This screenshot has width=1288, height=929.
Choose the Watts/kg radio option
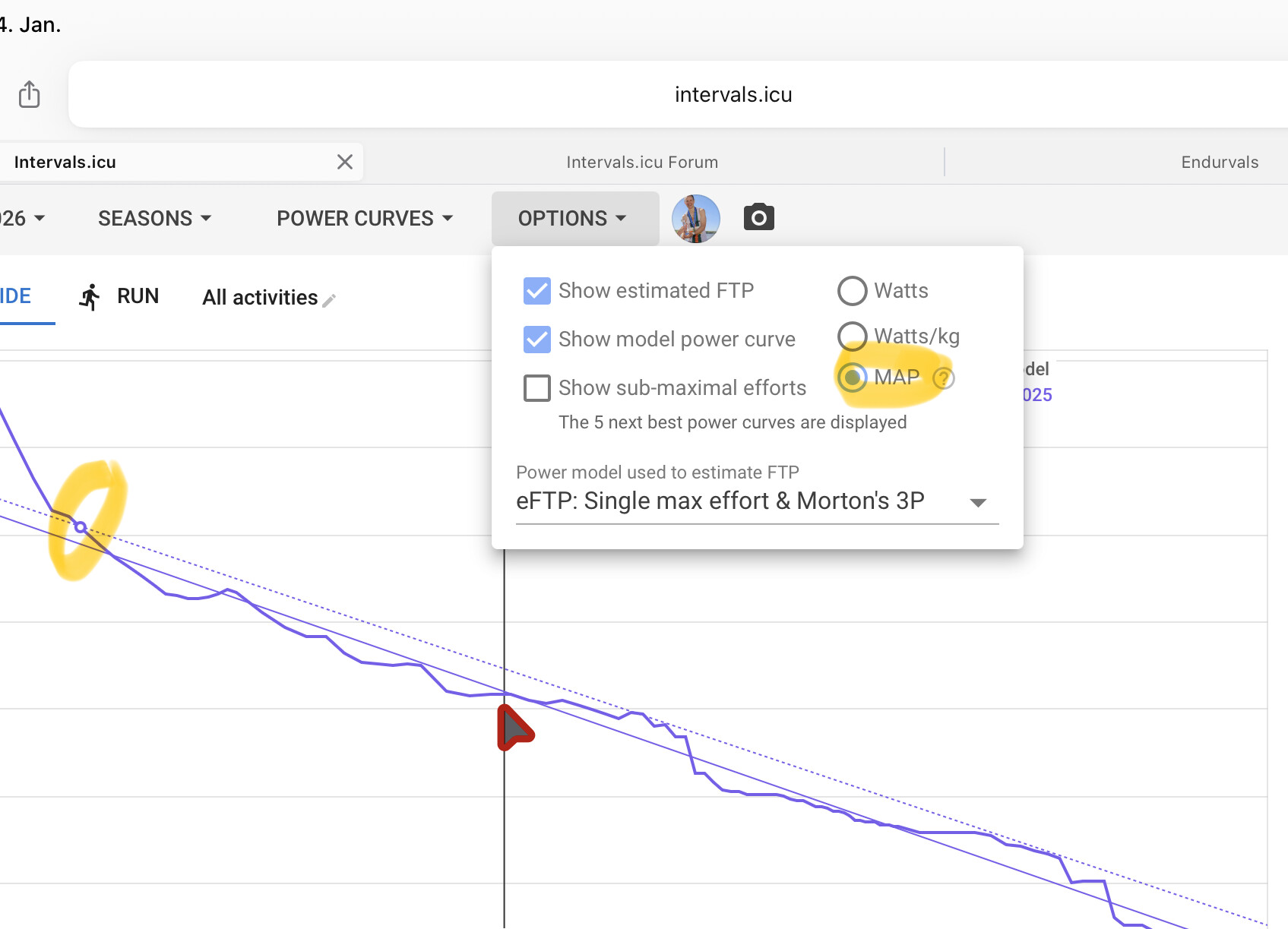coord(852,336)
